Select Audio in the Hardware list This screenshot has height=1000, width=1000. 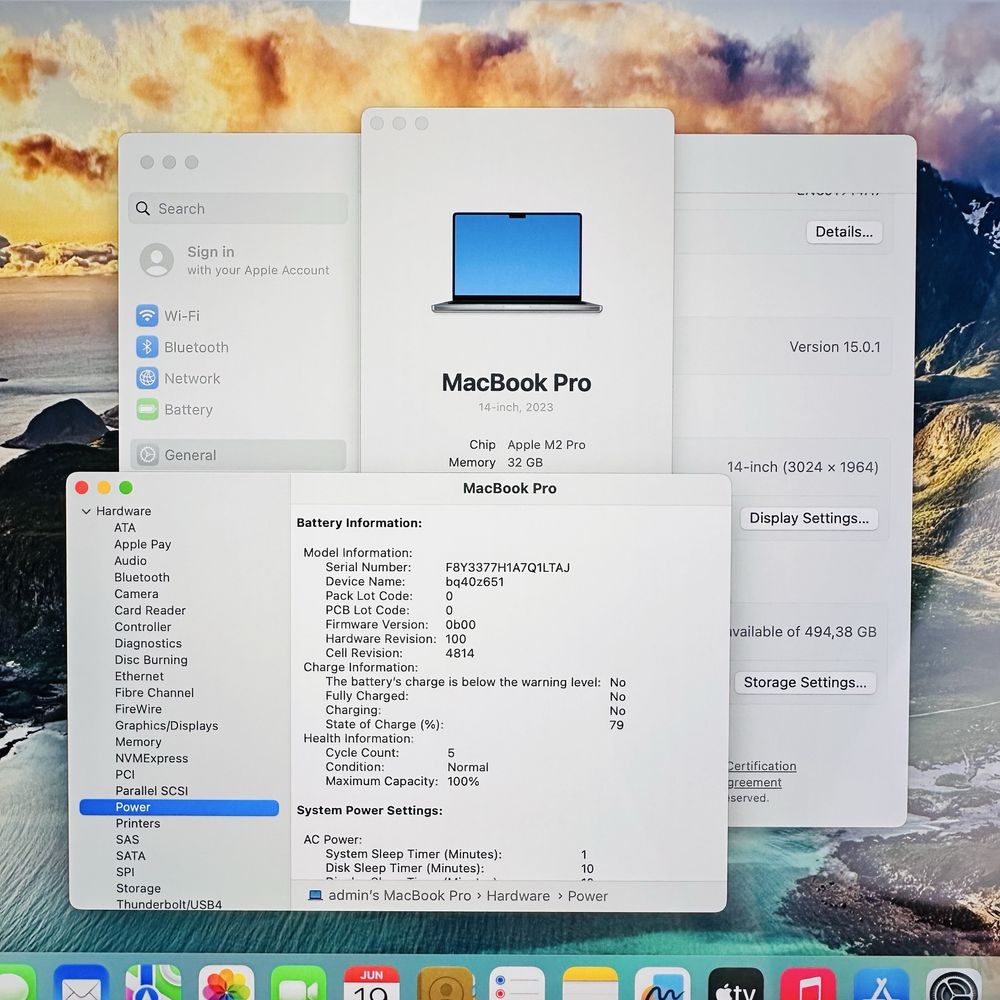[130, 561]
